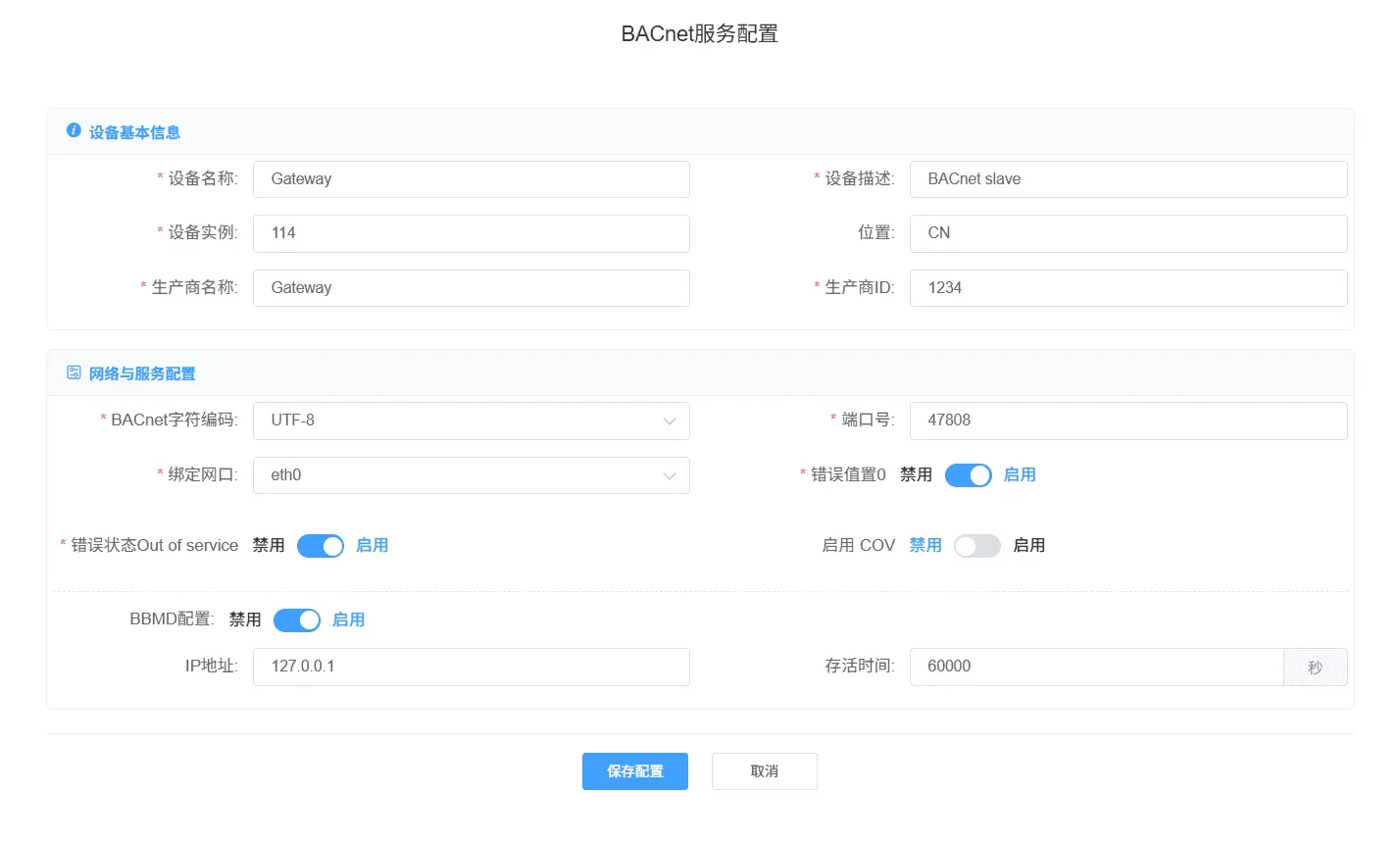This screenshot has width=1400, height=841.
Task: Click the IP地址 field showing 127.0.0.1
Action: pyautogui.click(x=471, y=667)
